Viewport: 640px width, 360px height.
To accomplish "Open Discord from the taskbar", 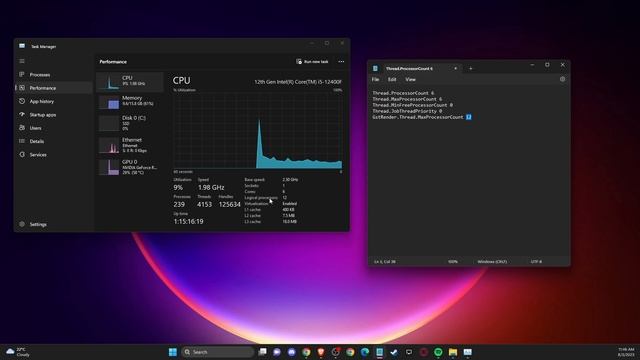I will (x=291, y=352).
